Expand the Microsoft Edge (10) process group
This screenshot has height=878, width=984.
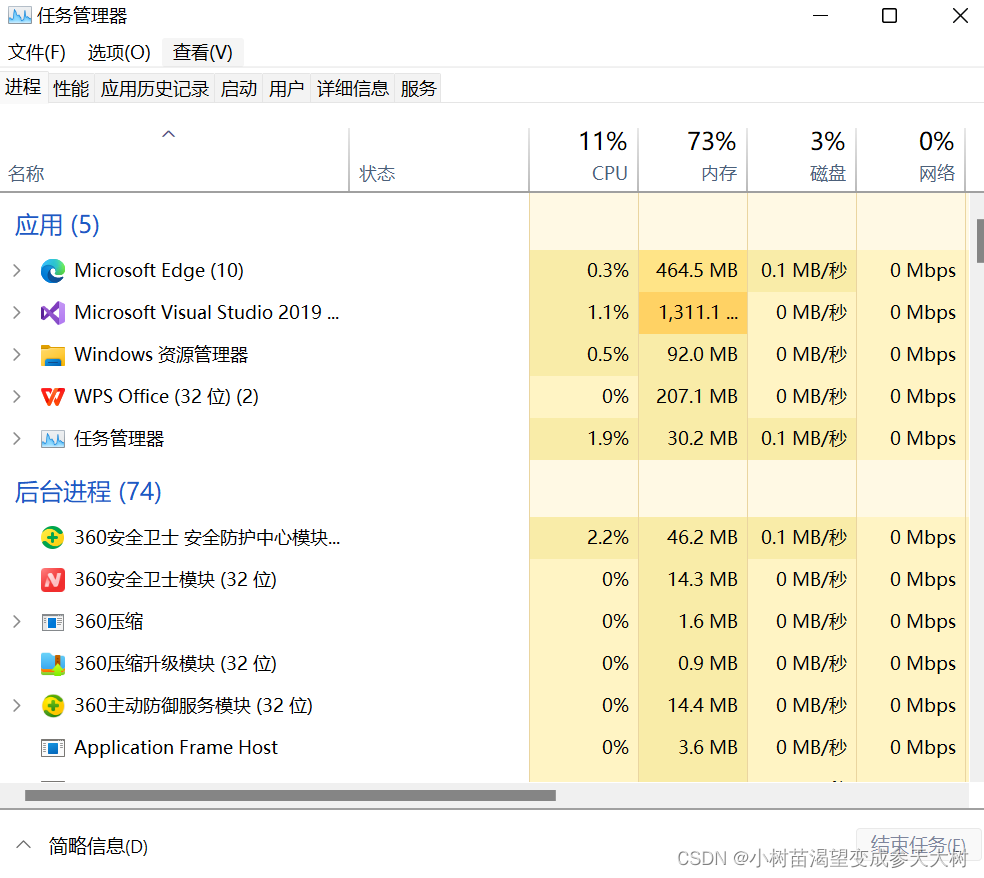coord(17,270)
